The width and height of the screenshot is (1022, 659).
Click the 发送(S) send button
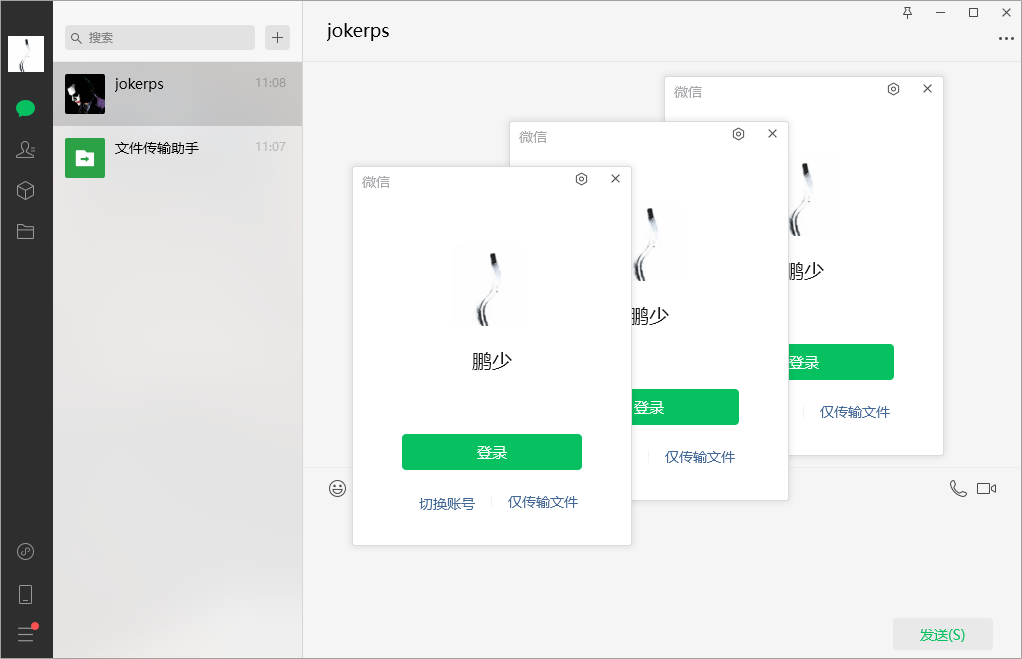(x=942, y=634)
